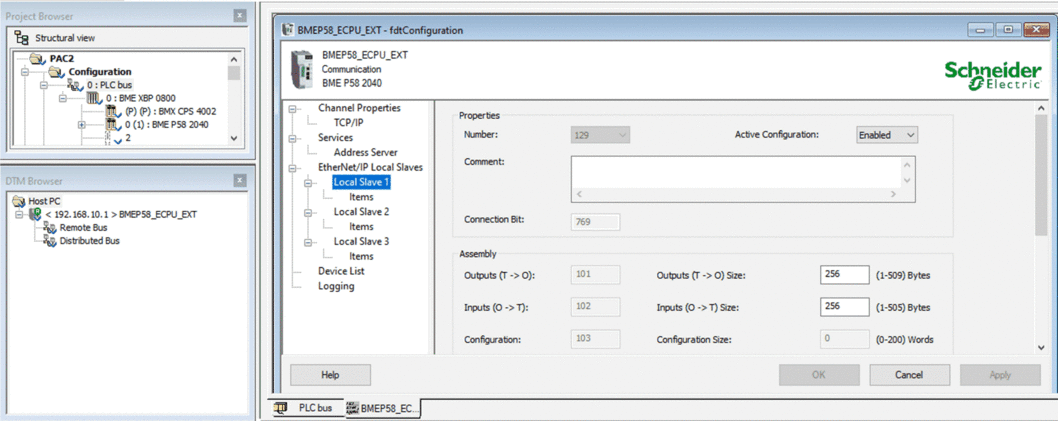
Task: Expand the BME P58 2040 node
Action: [82, 125]
